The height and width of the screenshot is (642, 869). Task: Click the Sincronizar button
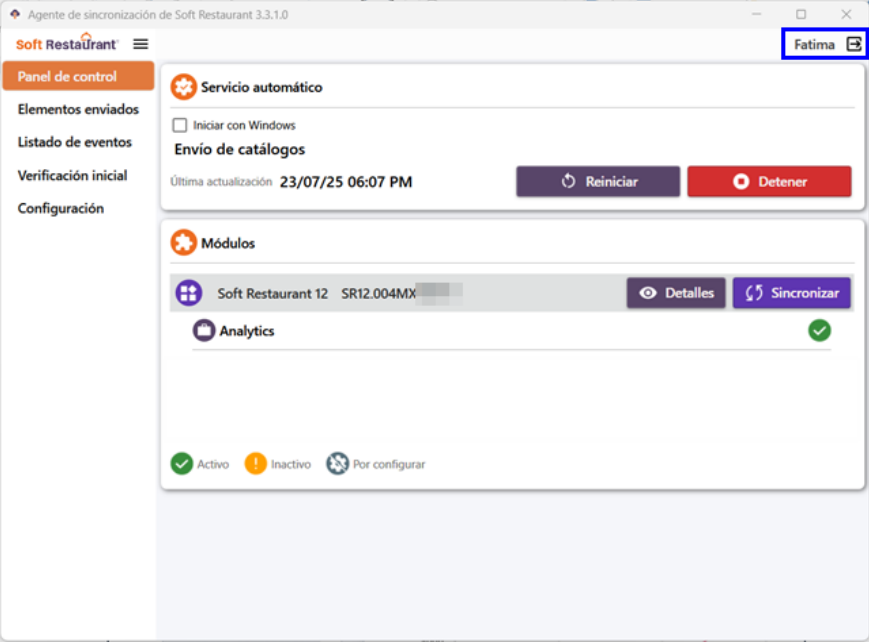point(791,293)
